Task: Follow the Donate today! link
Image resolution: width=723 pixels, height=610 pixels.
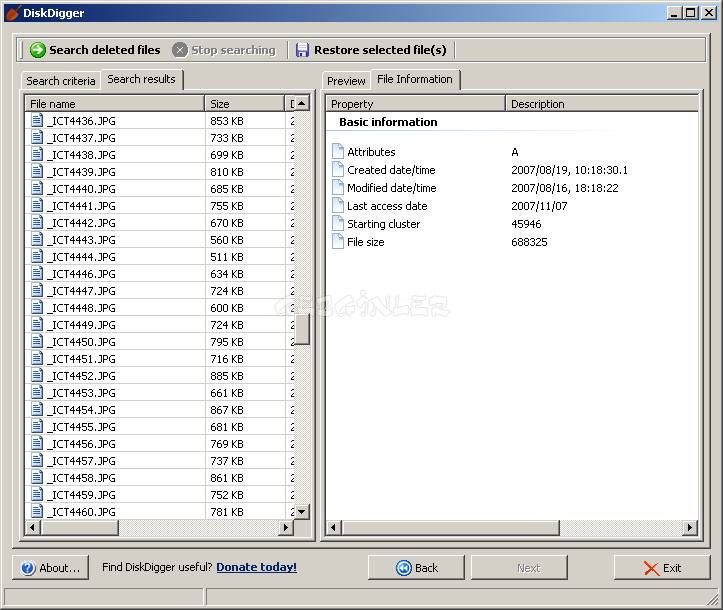Action: 256,567
